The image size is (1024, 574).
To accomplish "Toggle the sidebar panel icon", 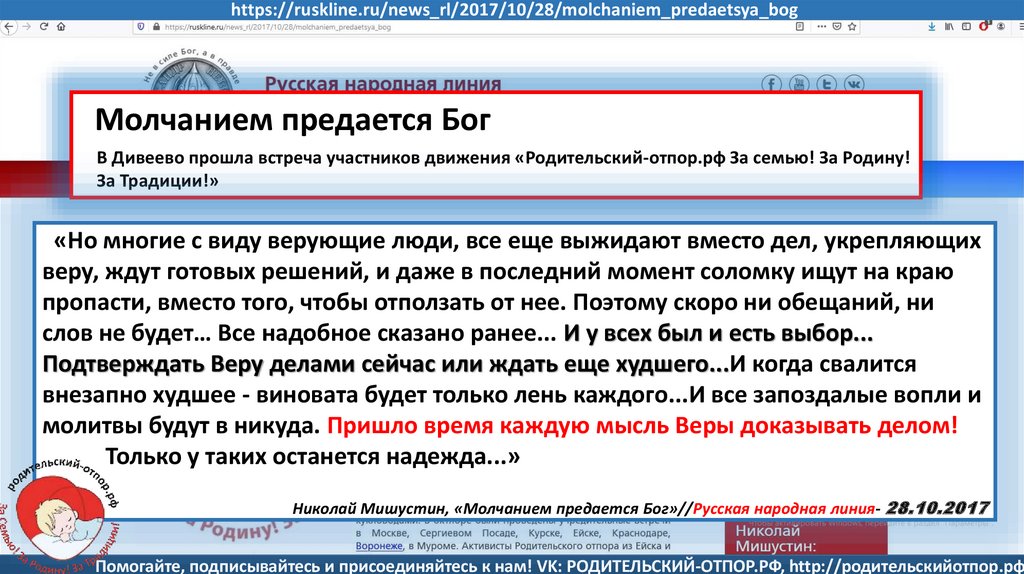I will 967,27.
